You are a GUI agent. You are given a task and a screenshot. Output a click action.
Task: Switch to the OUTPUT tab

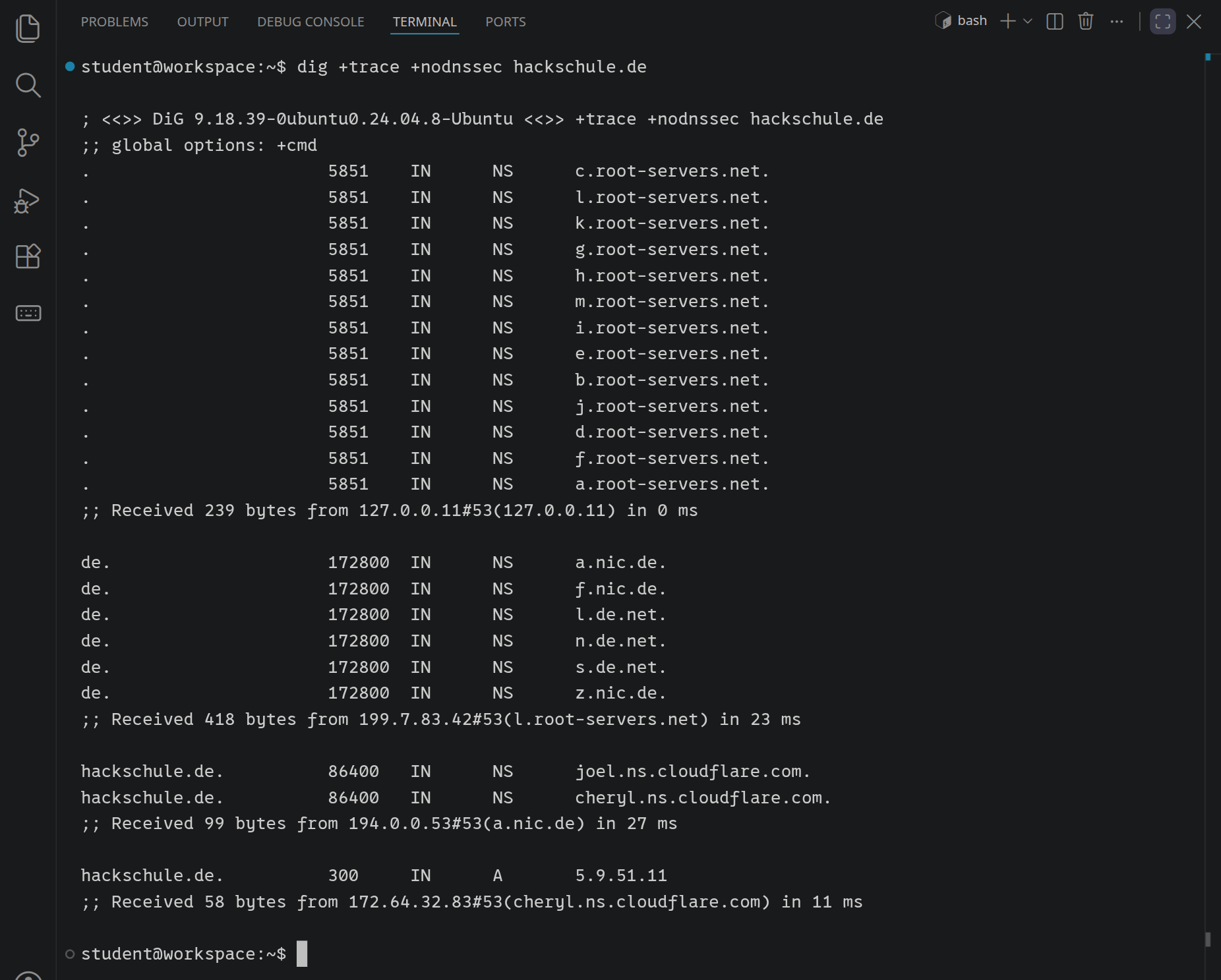203,22
